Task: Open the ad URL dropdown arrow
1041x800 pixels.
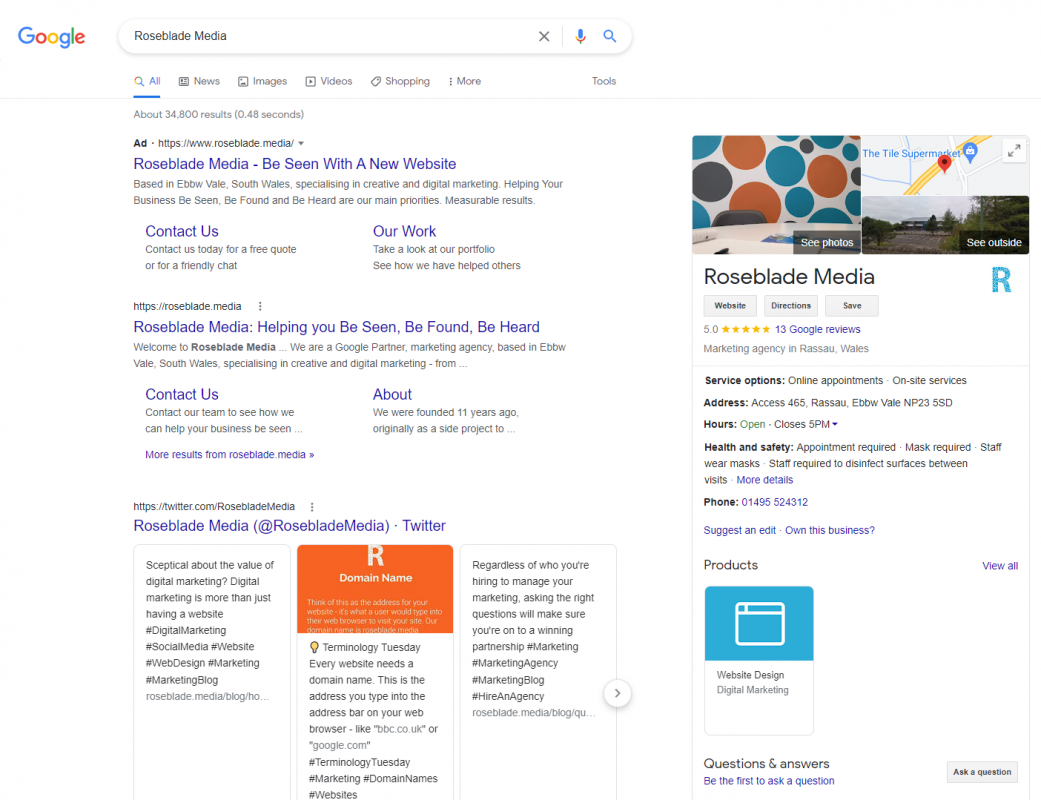Action: coord(301,143)
